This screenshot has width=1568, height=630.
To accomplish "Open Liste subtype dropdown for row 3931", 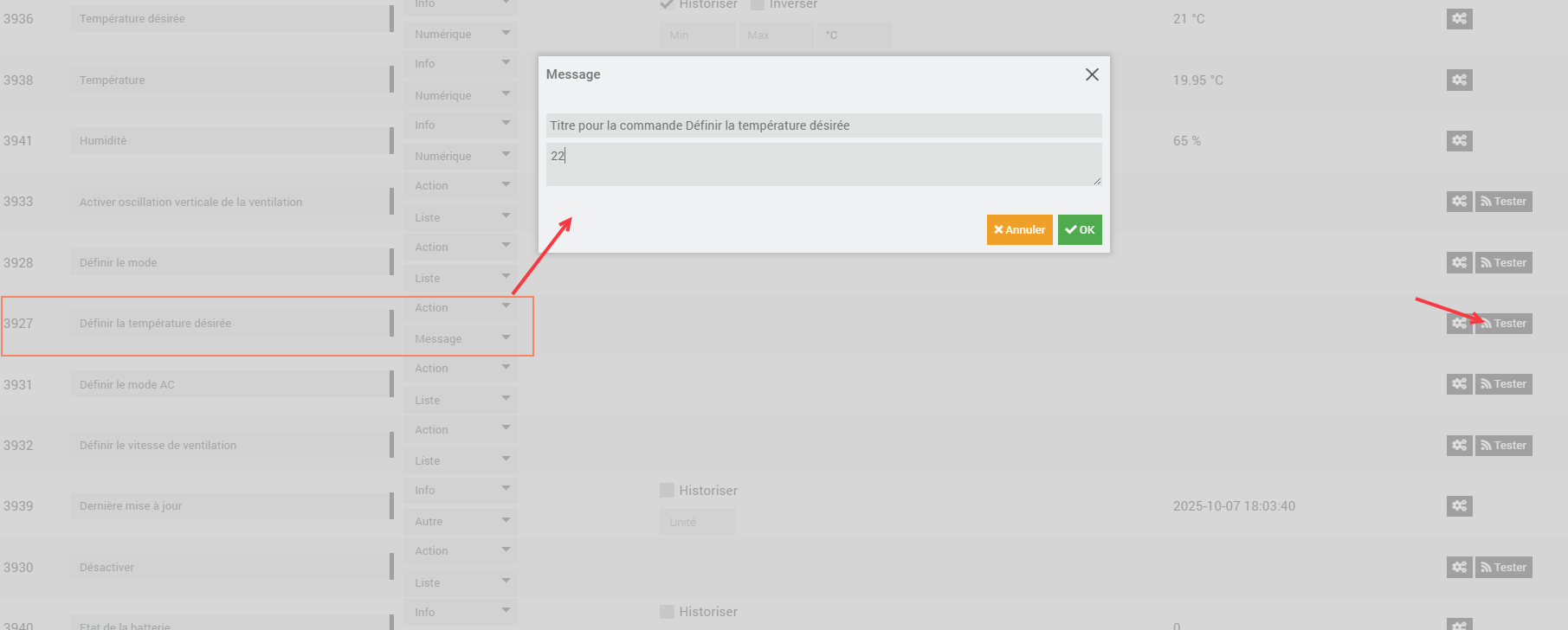I will pyautogui.click(x=461, y=400).
